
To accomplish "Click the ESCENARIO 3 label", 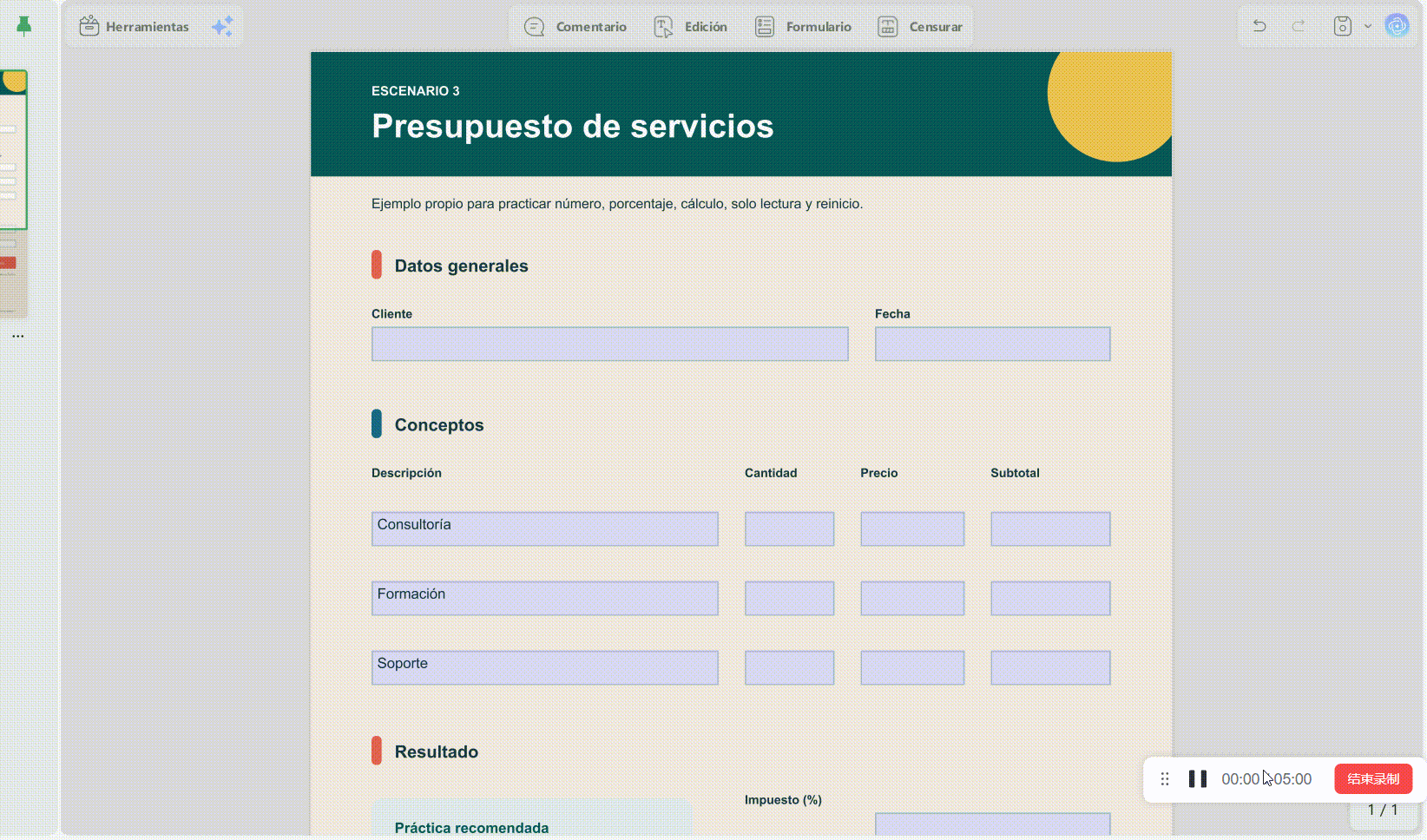I will [416, 91].
